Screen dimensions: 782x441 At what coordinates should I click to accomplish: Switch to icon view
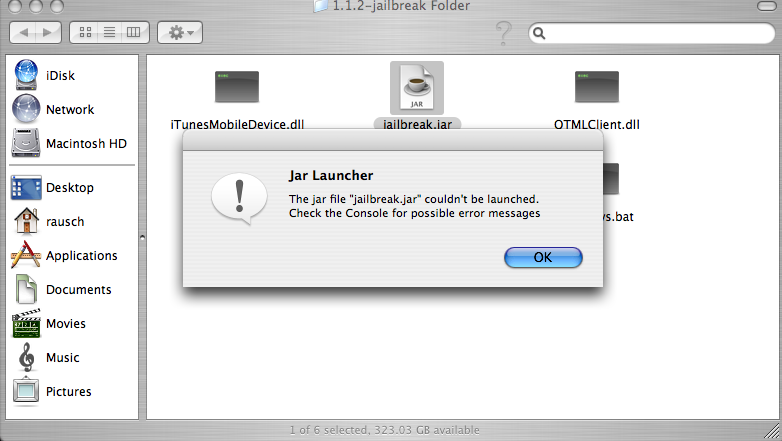click(x=85, y=32)
